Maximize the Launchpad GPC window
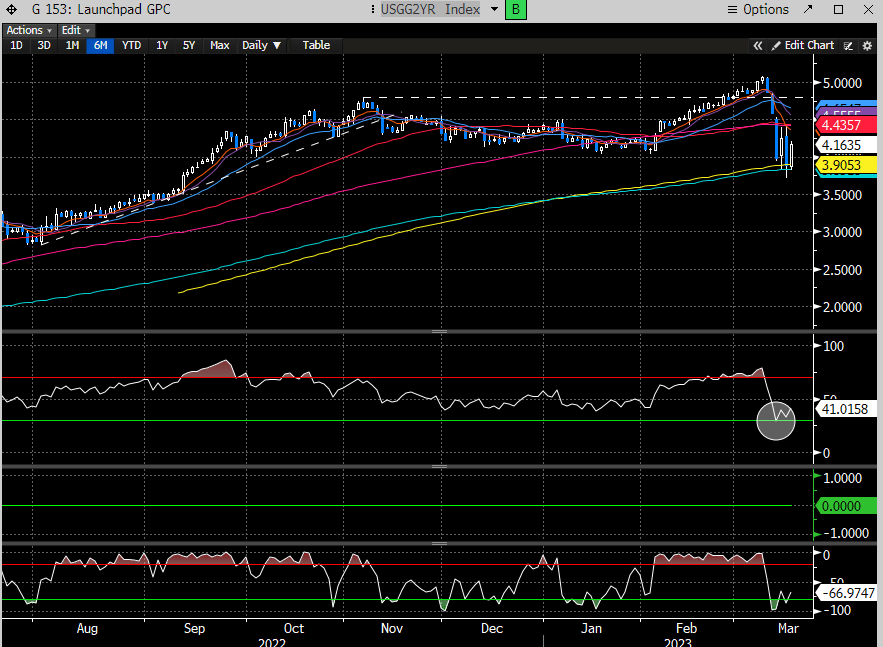Viewport: 883px width, 647px height. tap(839, 9)
